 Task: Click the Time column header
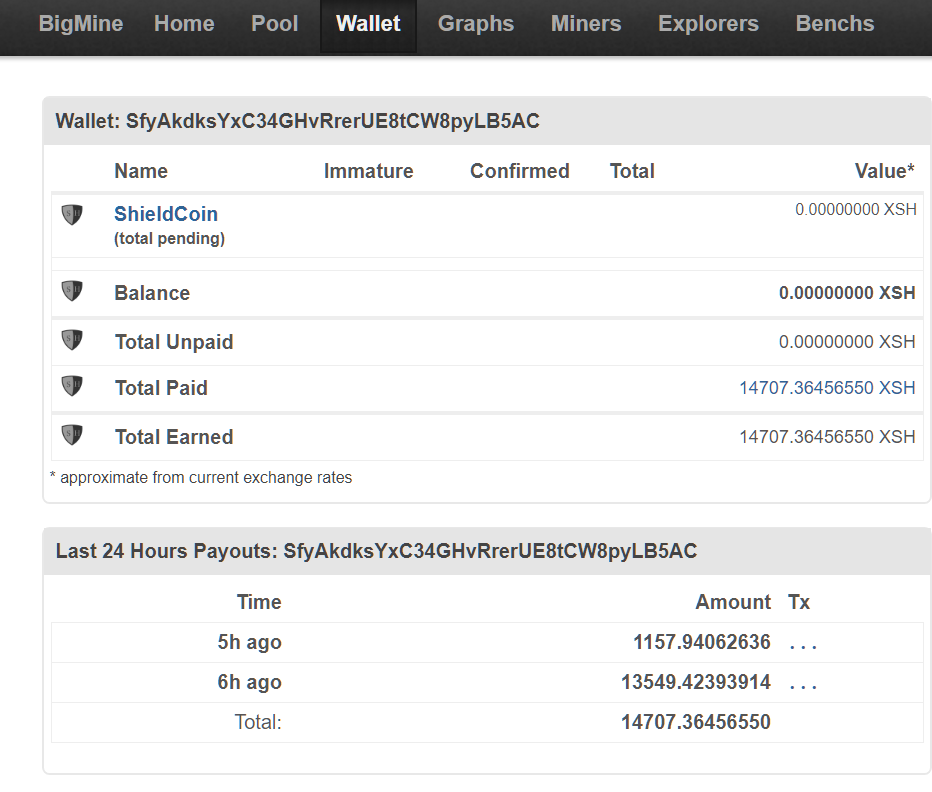(259, 602)
